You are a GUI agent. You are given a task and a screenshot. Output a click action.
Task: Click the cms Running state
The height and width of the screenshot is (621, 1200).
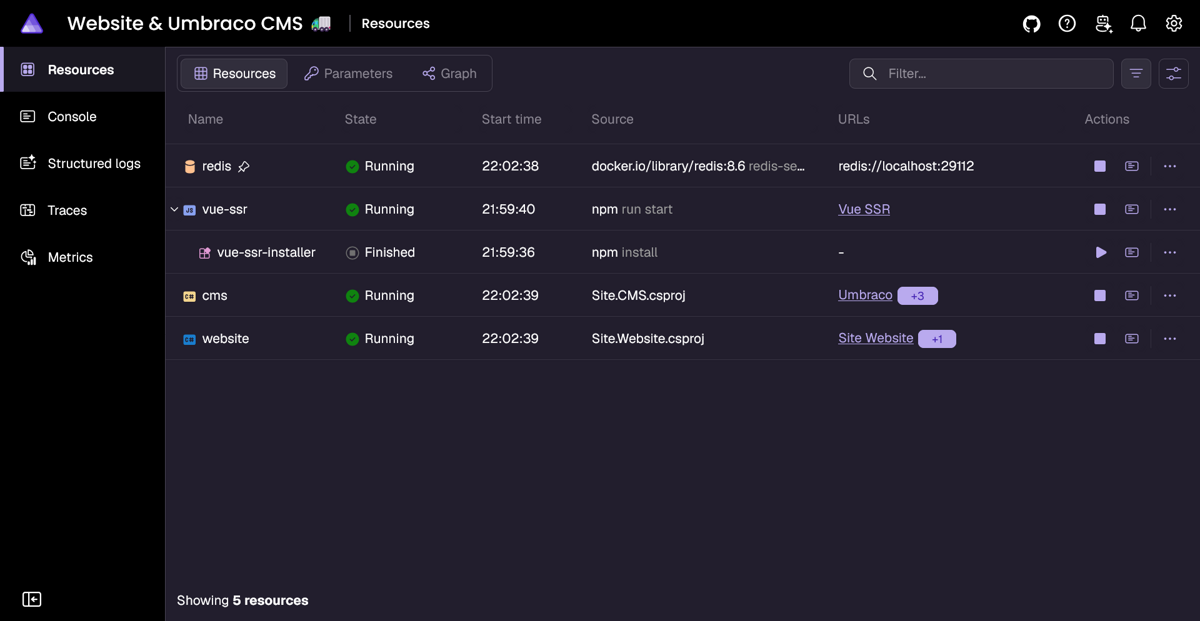pos(380,295)
